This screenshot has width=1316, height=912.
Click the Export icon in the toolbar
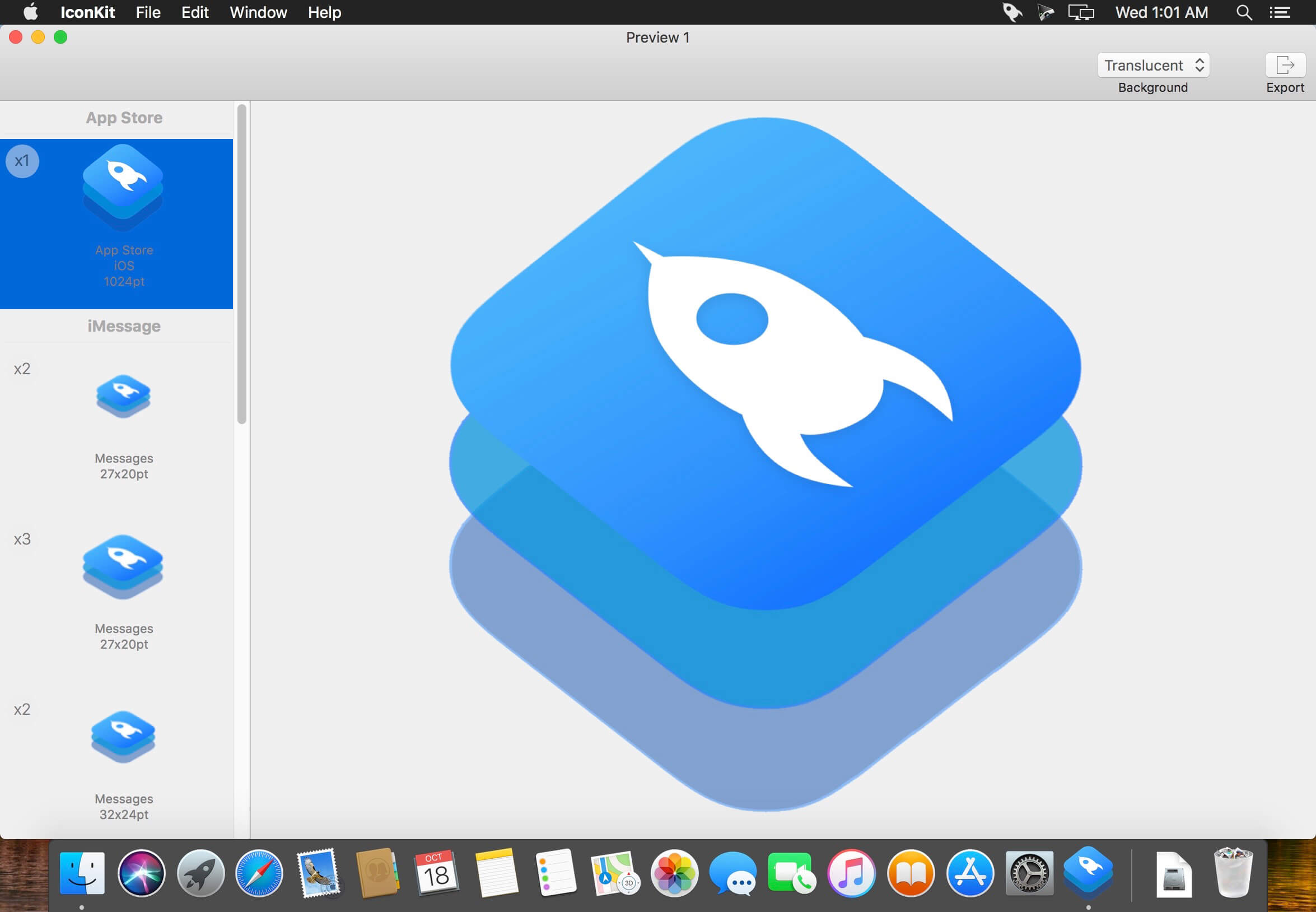(1285, 65)
